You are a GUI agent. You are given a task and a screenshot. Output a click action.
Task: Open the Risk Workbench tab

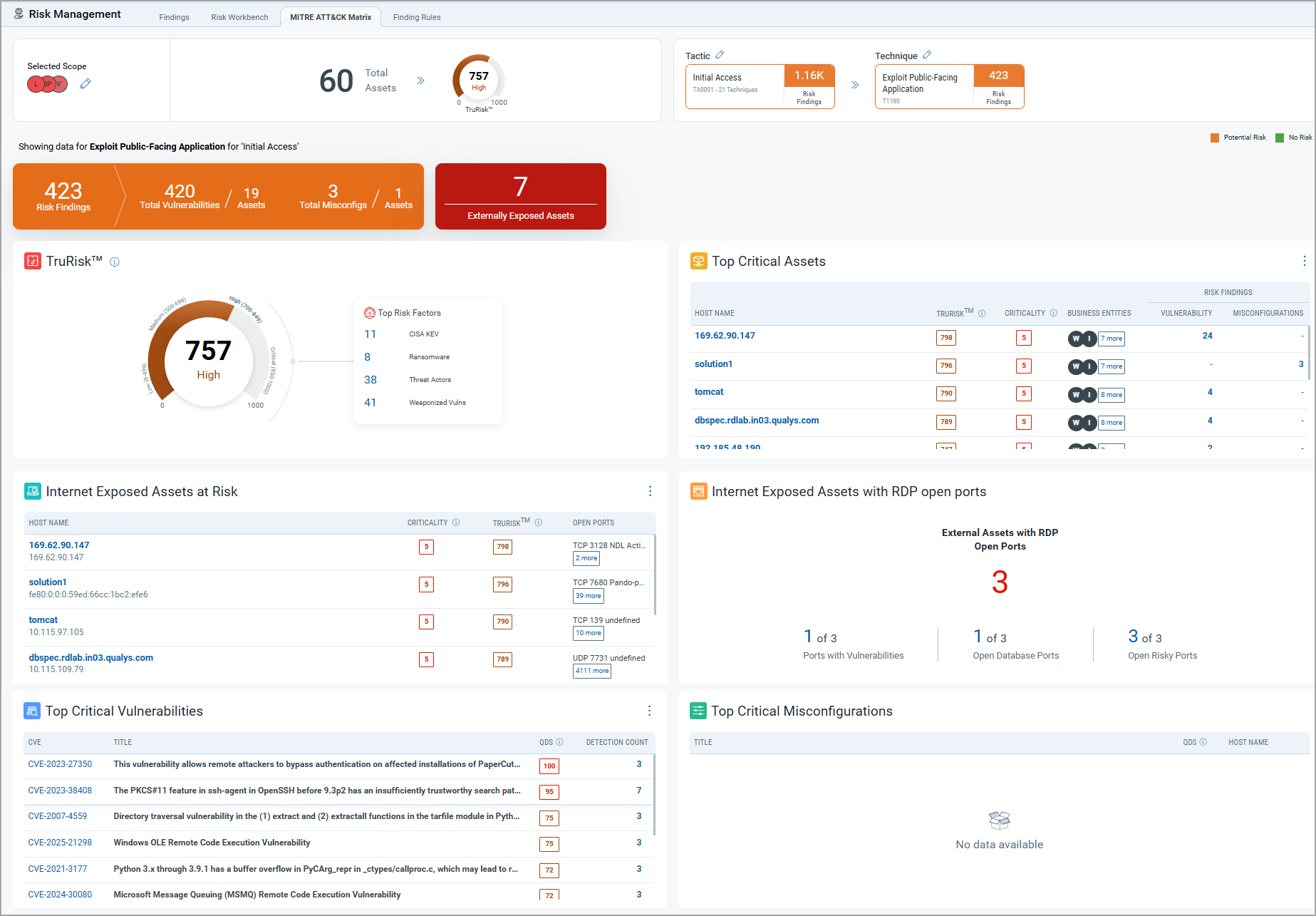click(239, 17)
